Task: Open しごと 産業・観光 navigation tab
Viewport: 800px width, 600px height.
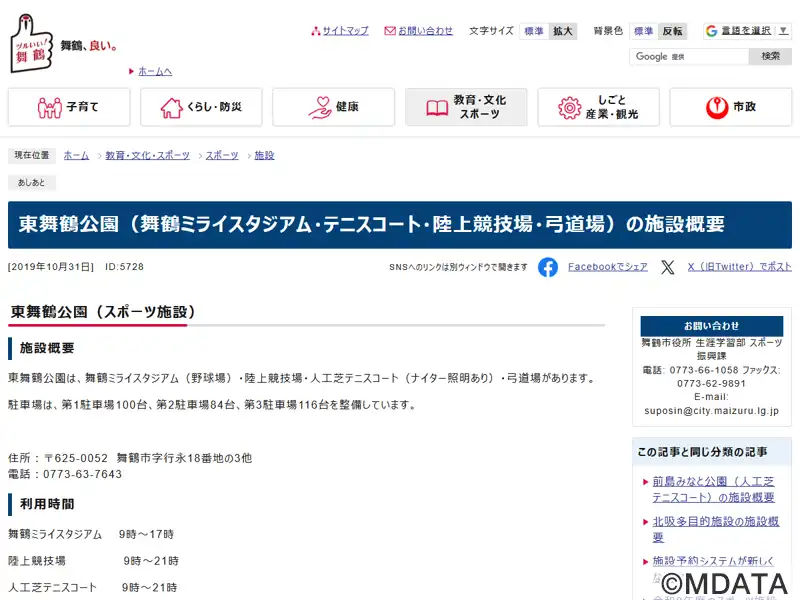Action: [x=598, y=107]
